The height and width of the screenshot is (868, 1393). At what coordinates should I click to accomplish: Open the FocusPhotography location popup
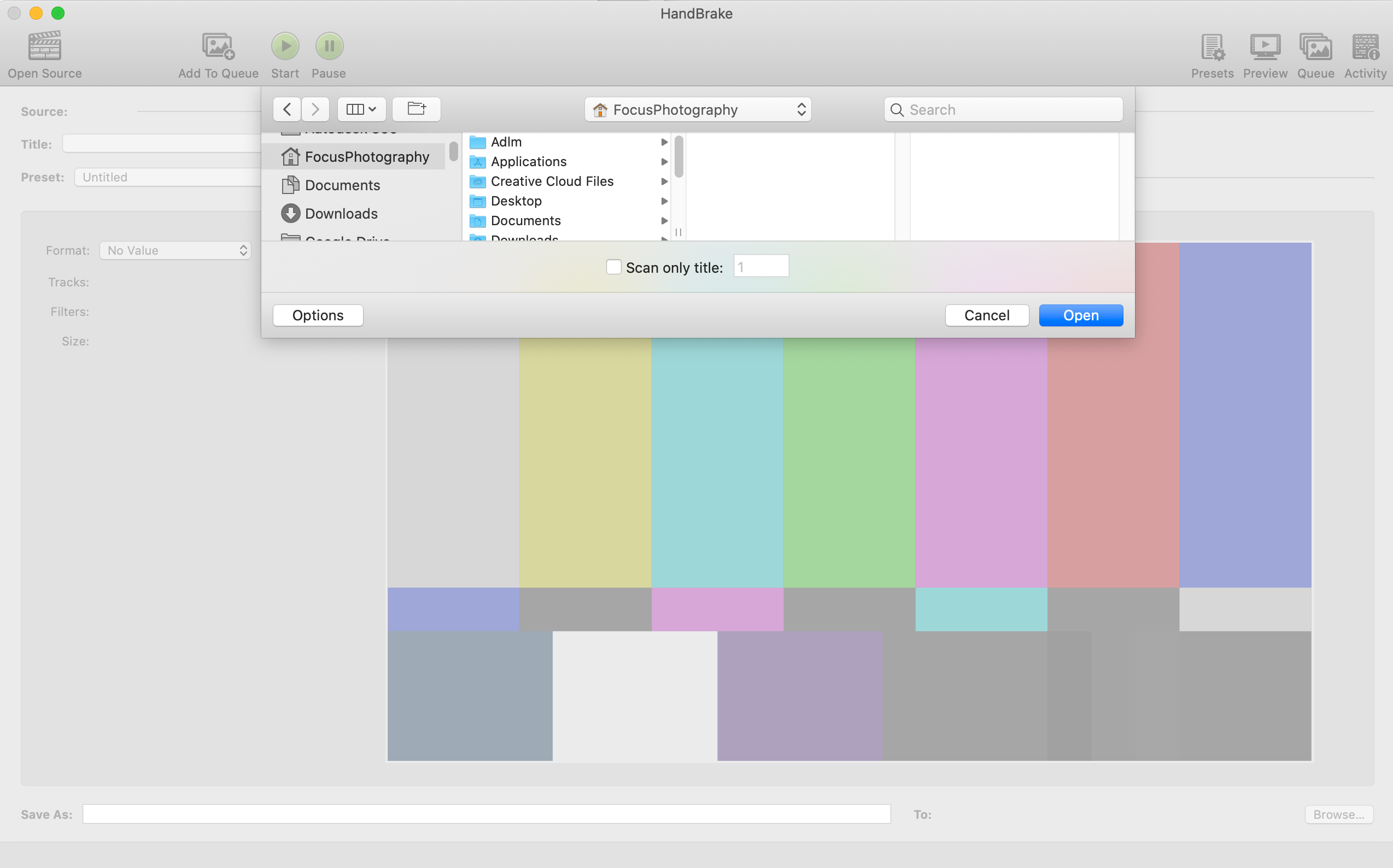click(x=697, y=110)
